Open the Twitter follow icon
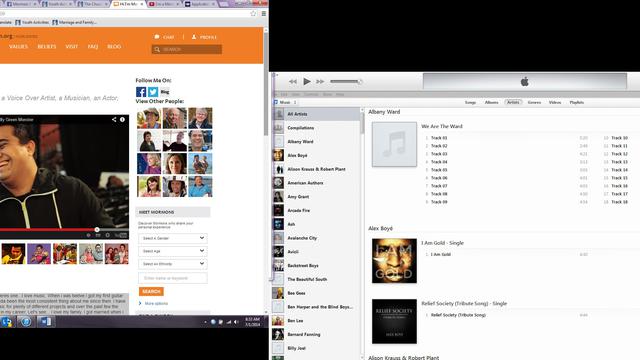This screenshot has height=360, width=640. 153,92
